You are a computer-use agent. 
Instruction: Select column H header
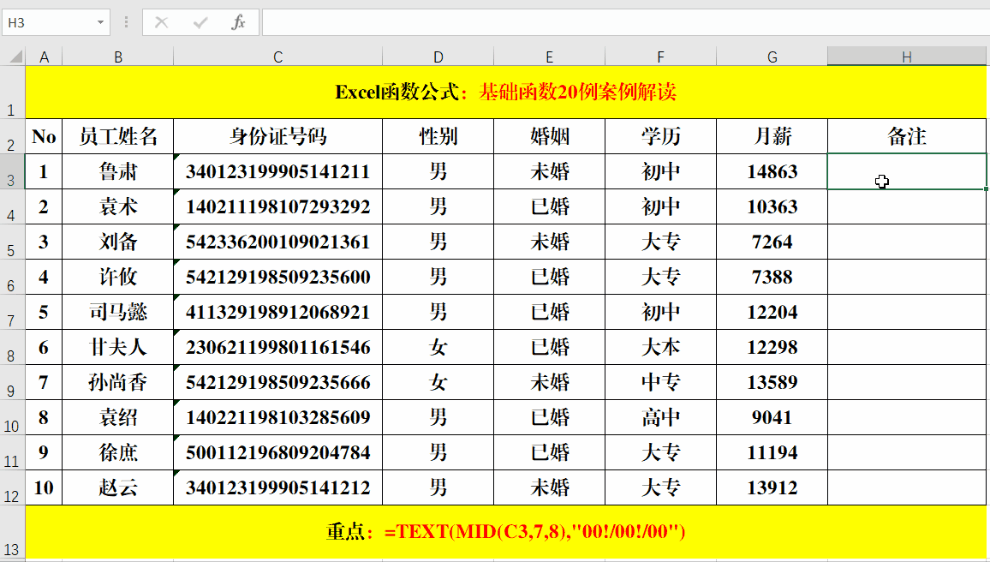coord(907,57)
